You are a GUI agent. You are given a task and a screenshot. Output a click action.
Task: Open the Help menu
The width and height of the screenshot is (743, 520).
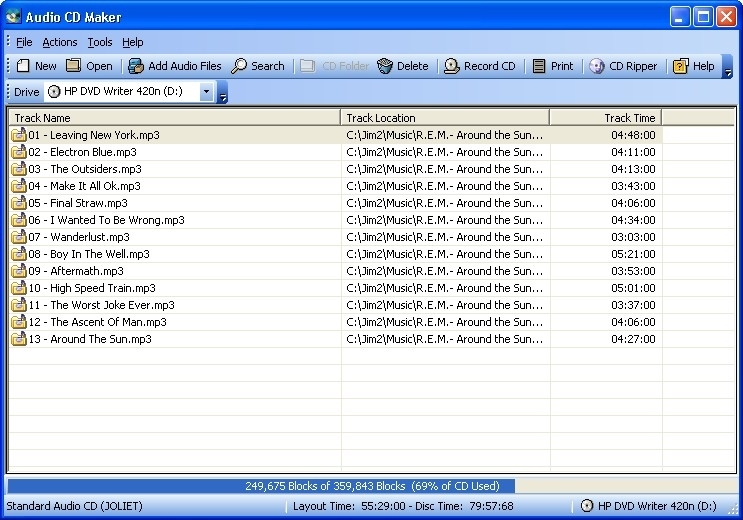coord(133,42)
